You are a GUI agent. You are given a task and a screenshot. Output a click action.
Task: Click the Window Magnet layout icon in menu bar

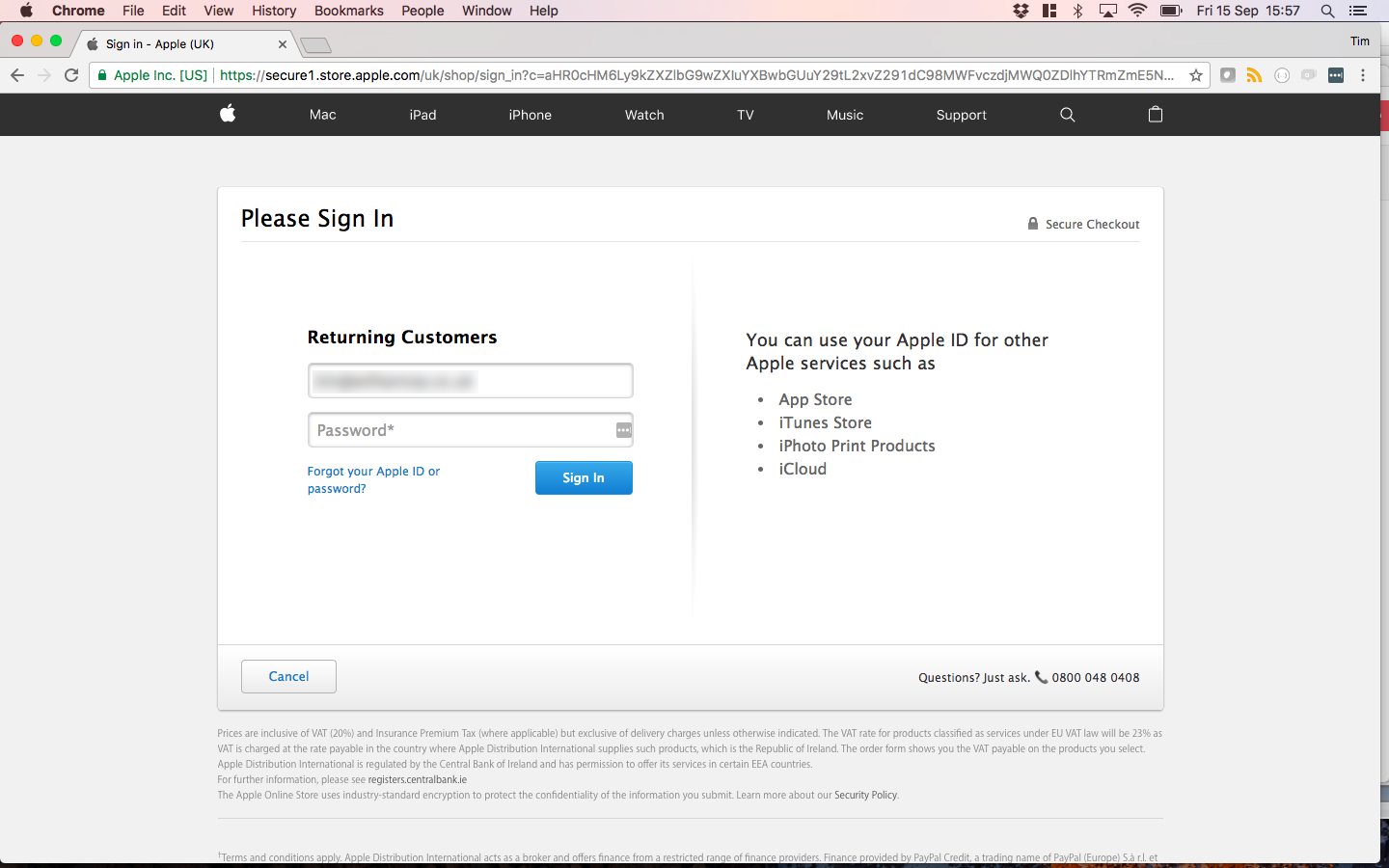pos(1049,11)
